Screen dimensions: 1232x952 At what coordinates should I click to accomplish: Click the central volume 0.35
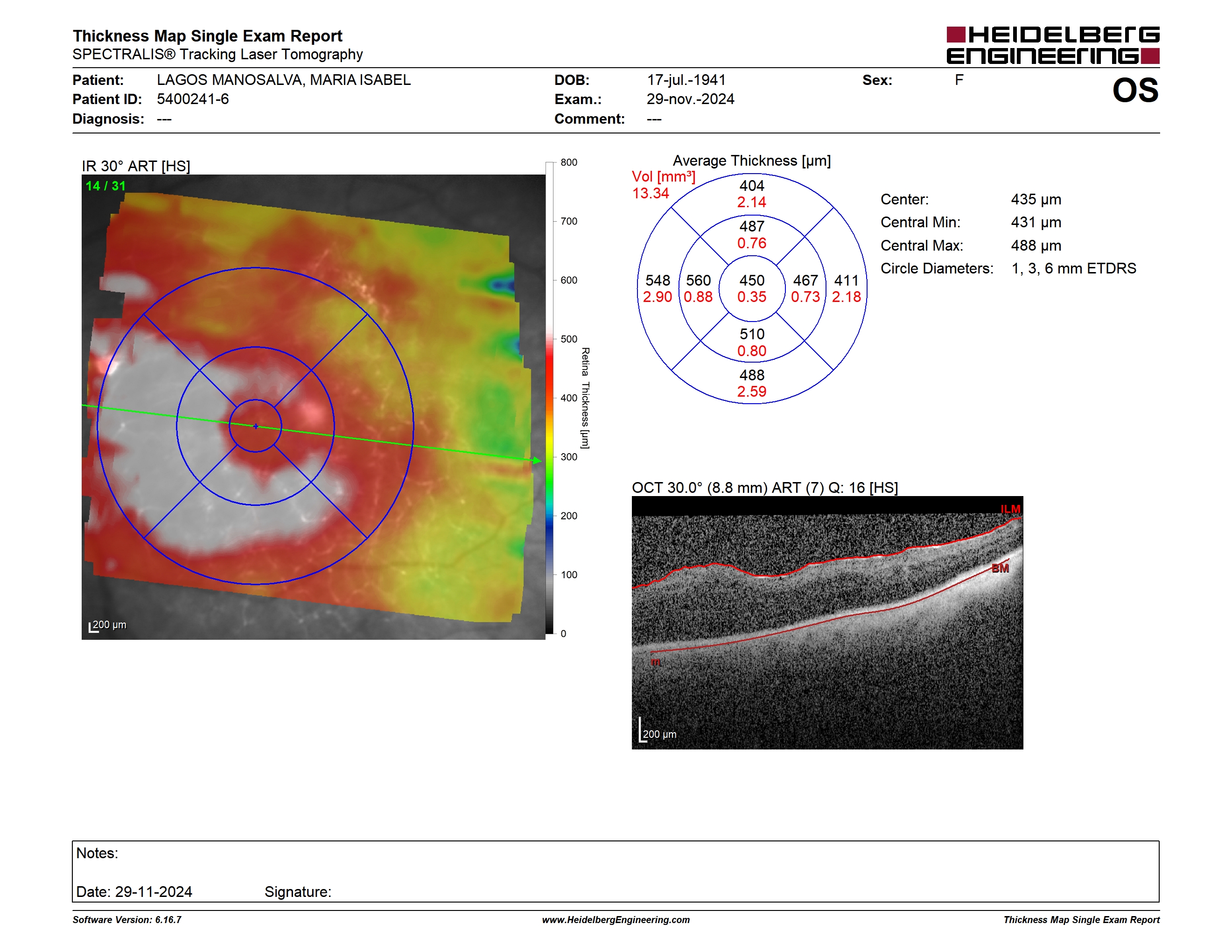click(x=752, y=297)
